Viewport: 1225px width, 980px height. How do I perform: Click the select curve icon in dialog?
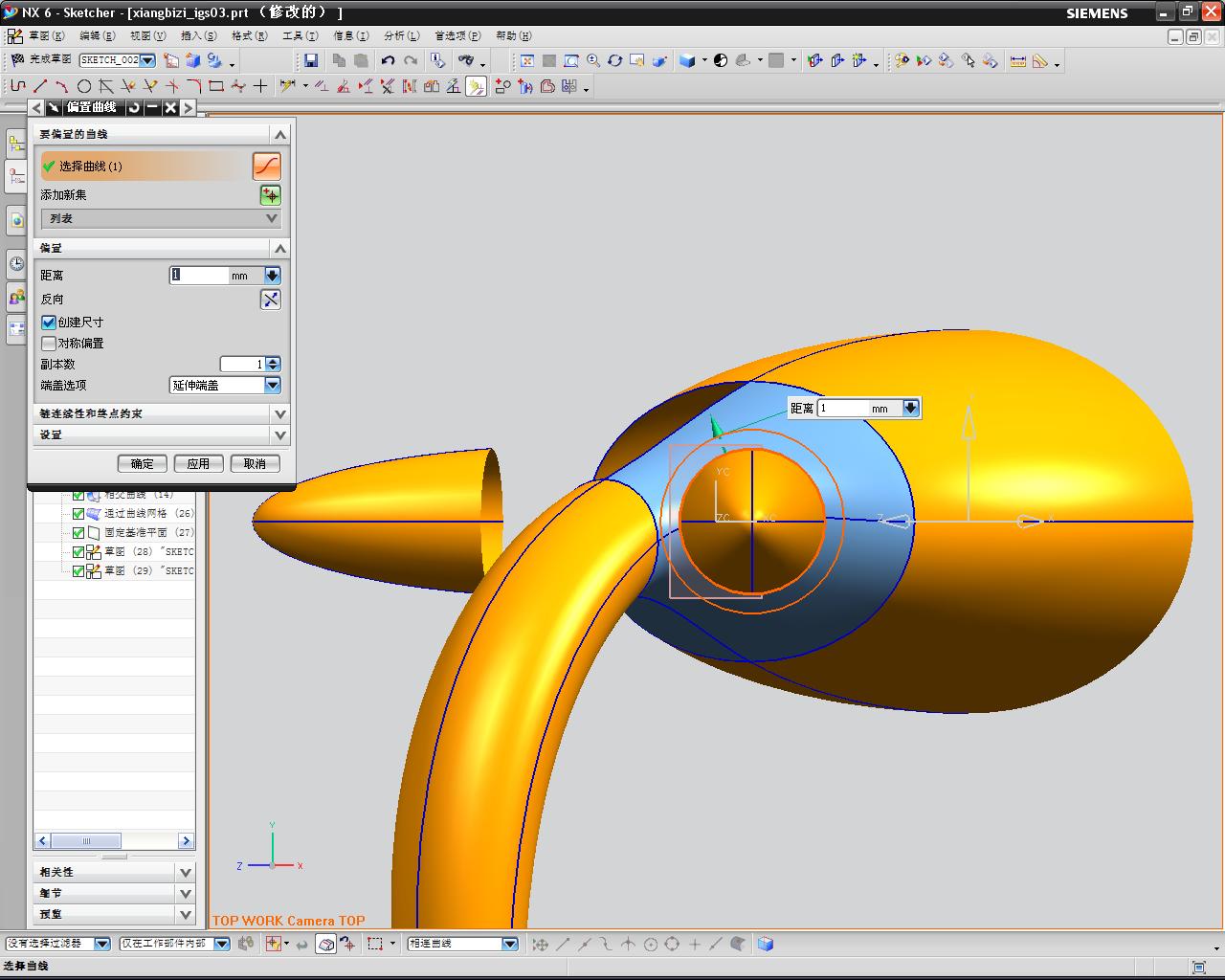(267, 166)
